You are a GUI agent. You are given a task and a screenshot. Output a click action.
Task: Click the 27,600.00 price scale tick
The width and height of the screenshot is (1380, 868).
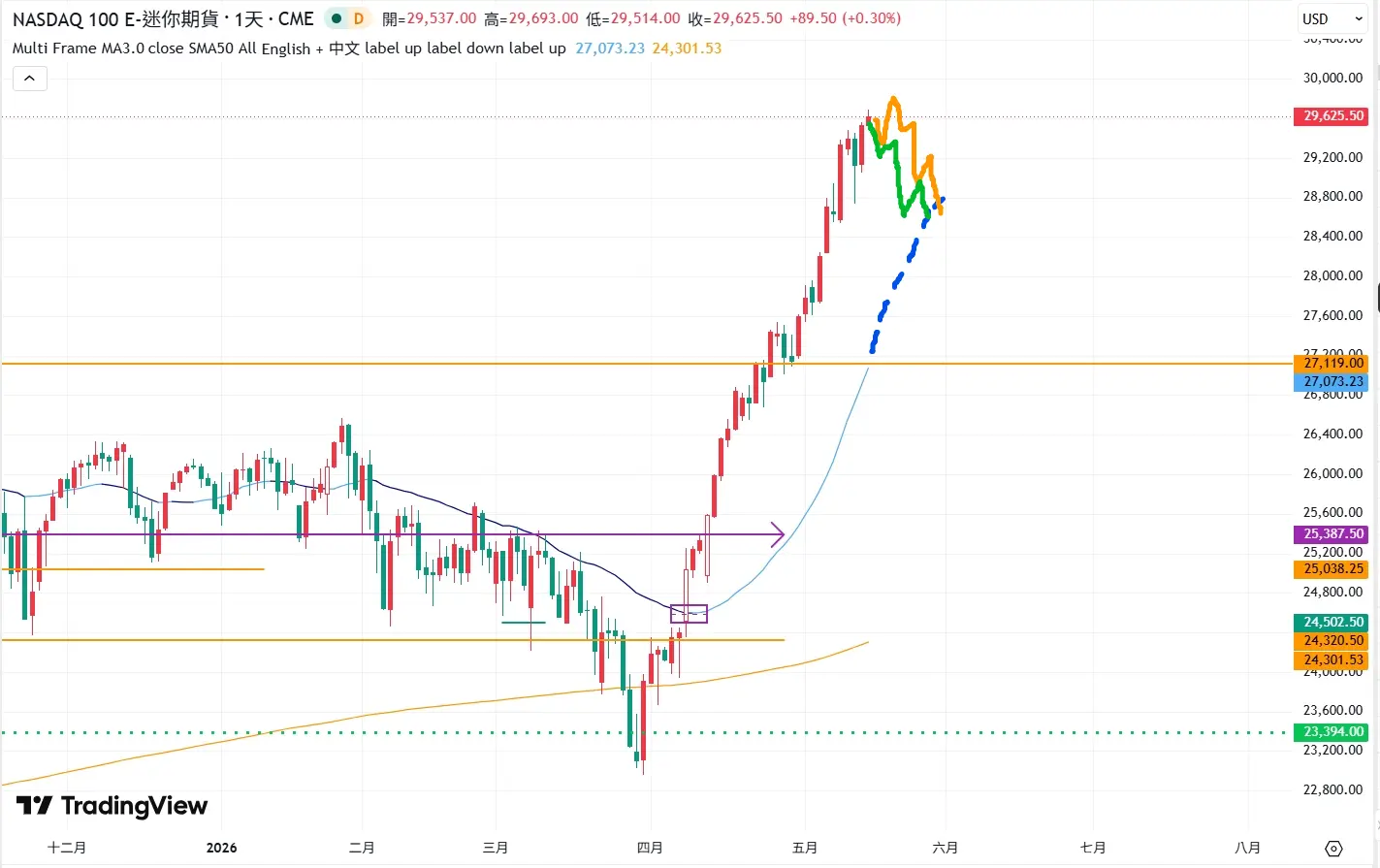tap(1332, 315)
